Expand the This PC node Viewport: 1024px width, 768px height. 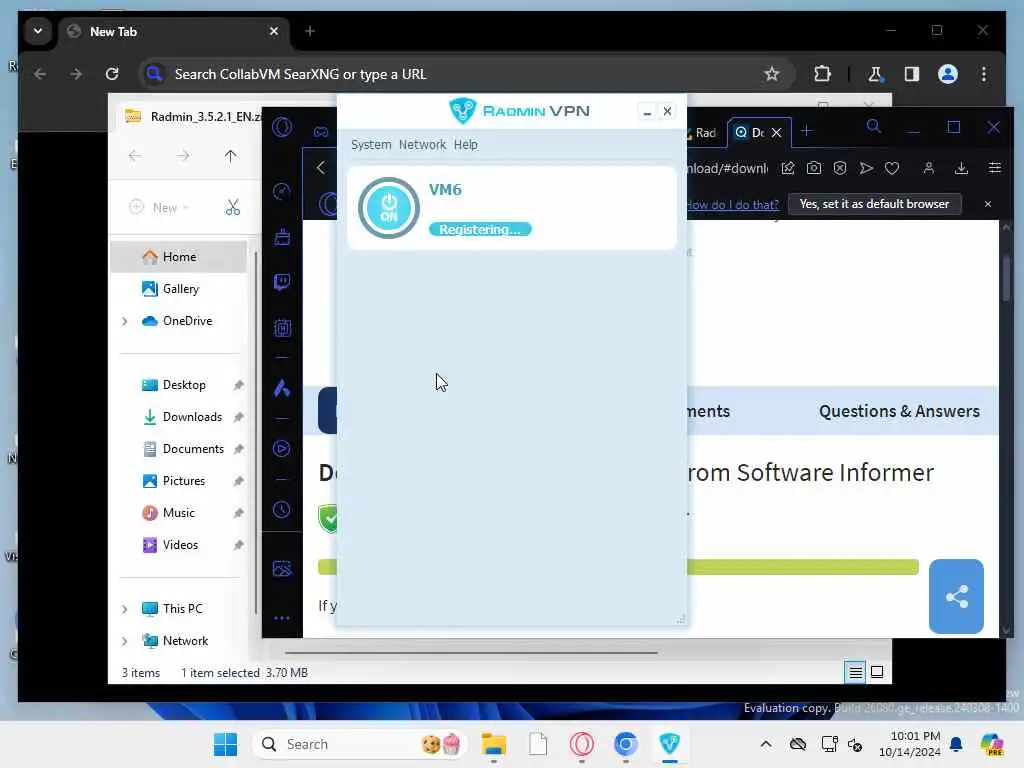point(125,609)
